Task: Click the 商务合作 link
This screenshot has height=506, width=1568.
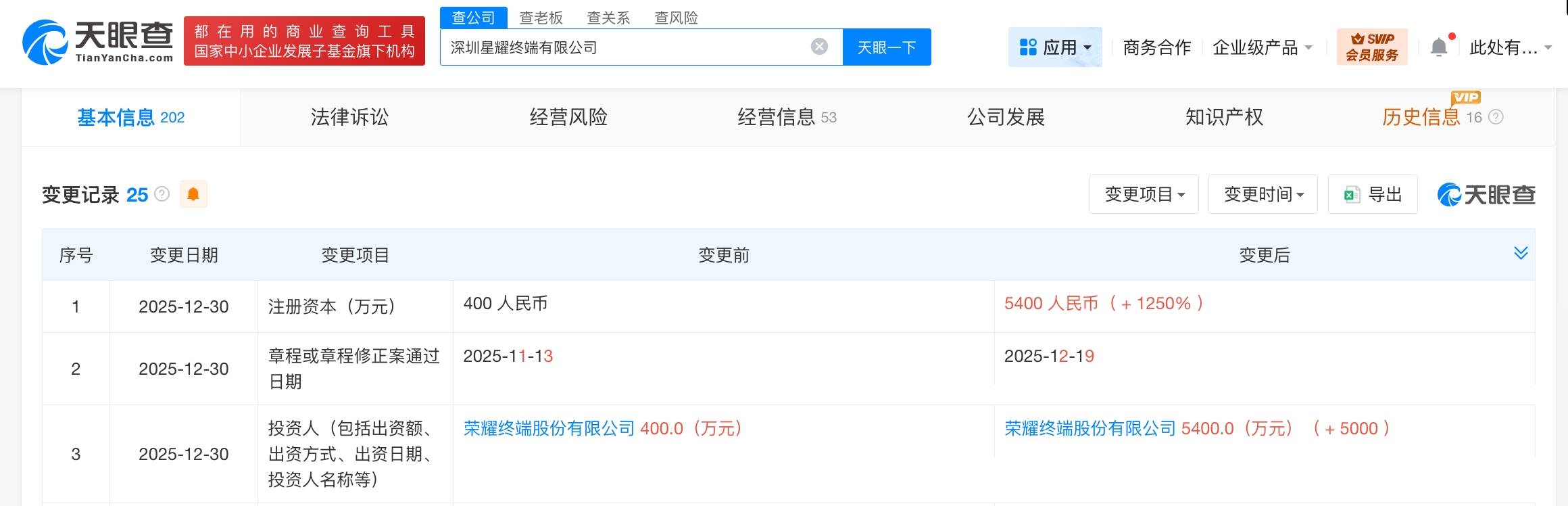Action: coord(1156,47)
